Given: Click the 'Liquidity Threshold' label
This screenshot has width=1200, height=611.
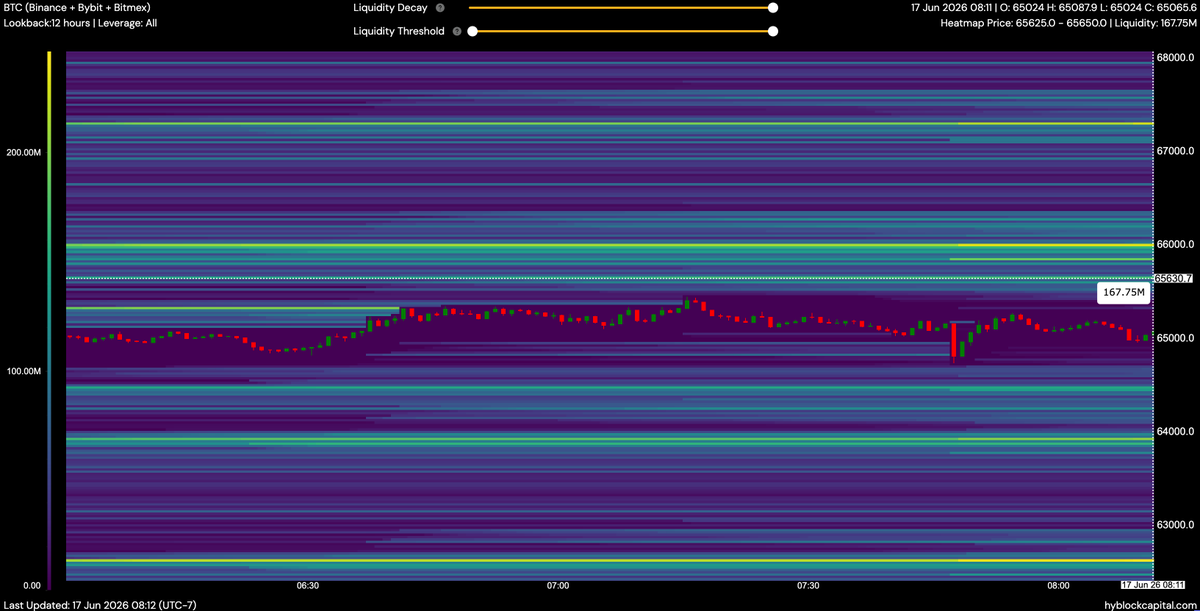Looking at the screenshot, I should point(399,31).
